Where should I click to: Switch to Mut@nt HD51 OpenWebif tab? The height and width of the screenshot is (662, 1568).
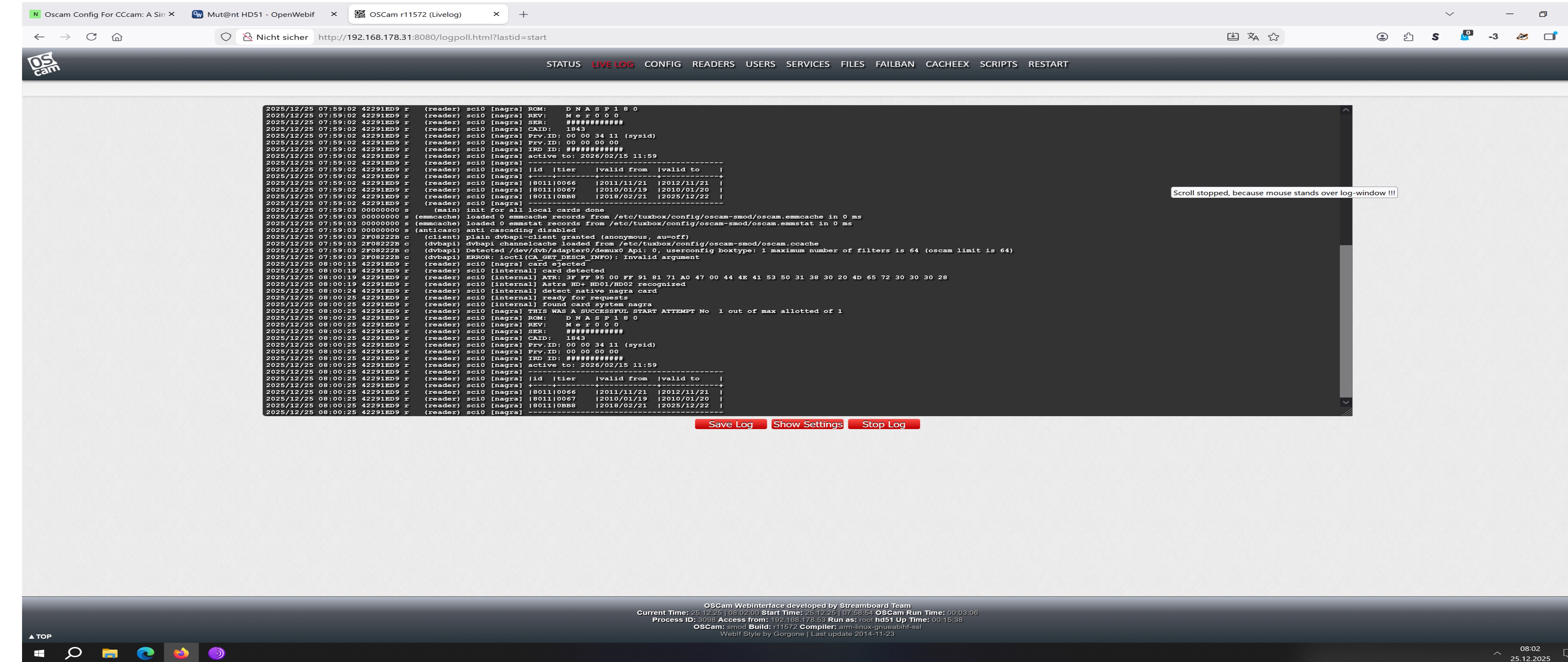point(261,14)
